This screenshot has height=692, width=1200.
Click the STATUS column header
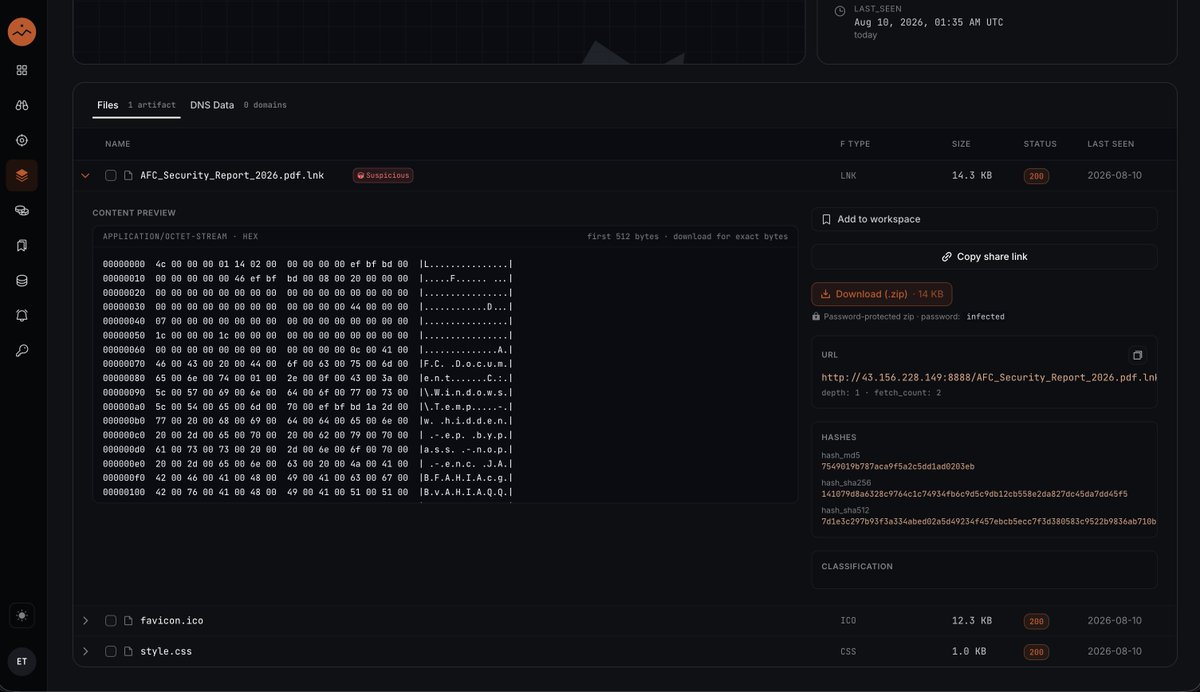click(1040, 144)
